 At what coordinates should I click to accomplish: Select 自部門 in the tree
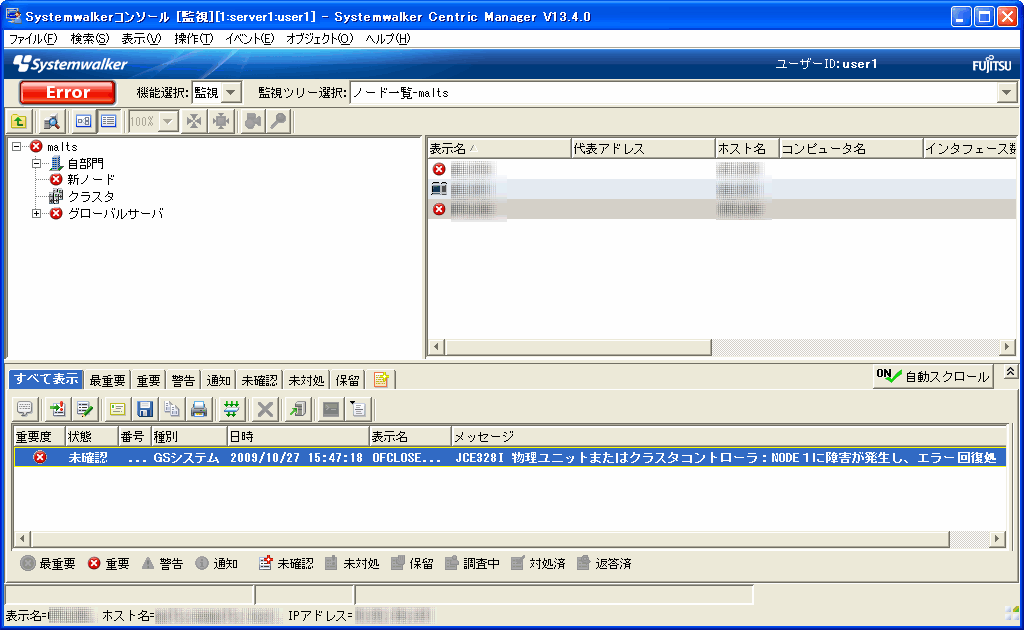tap(86, 163)
